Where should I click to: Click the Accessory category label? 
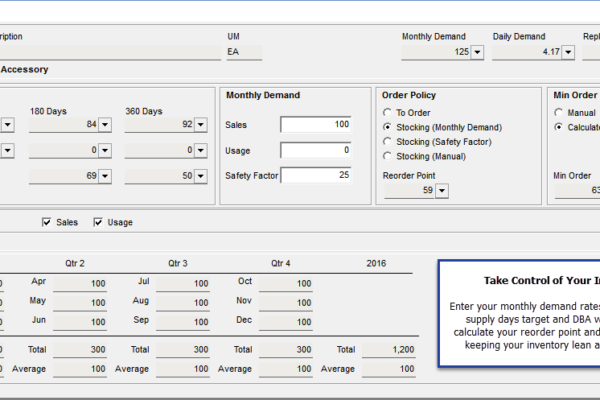(x=24, y=70)
